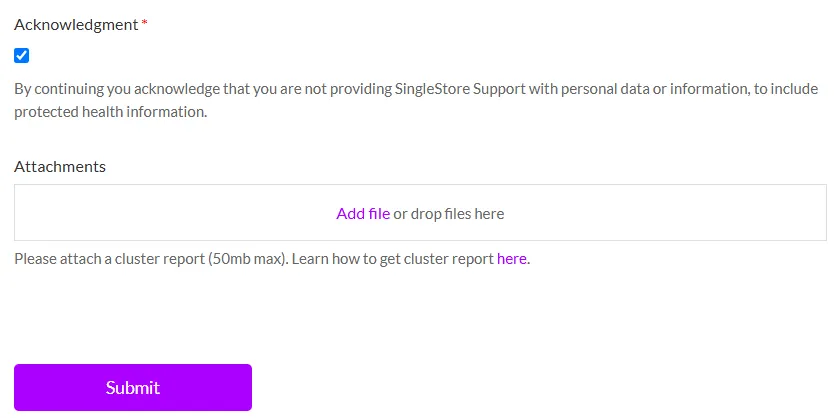
Task: Click the '(50mb max)' note text
Action: click(247, 259)
